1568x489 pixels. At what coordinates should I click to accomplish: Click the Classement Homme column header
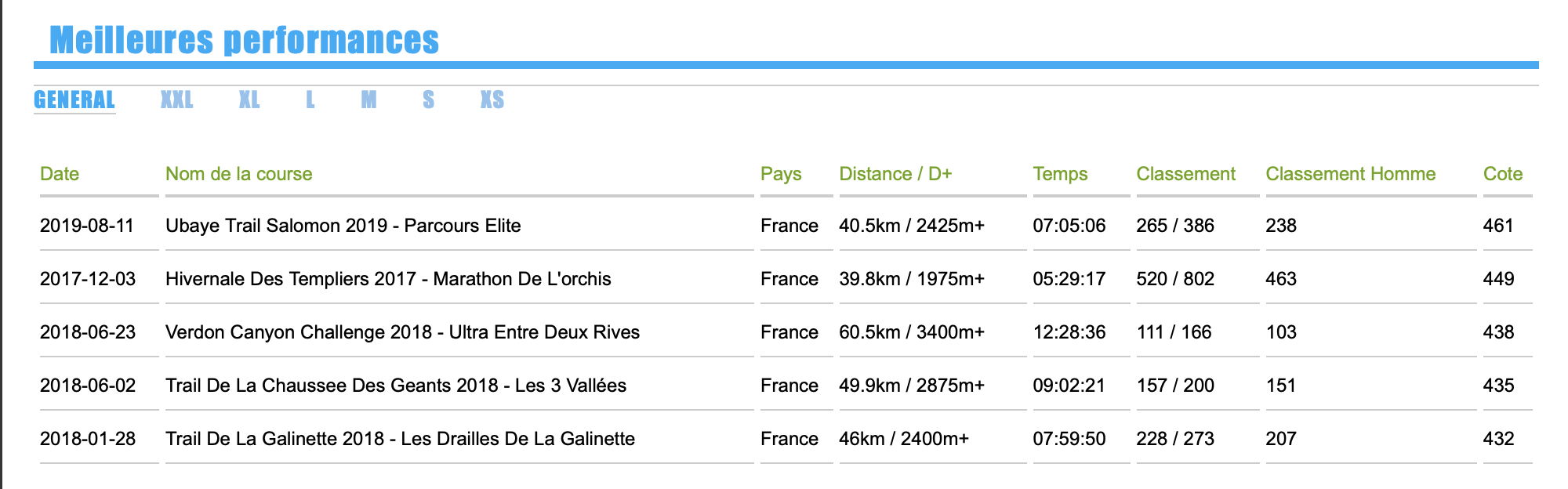coord(1351,174)
